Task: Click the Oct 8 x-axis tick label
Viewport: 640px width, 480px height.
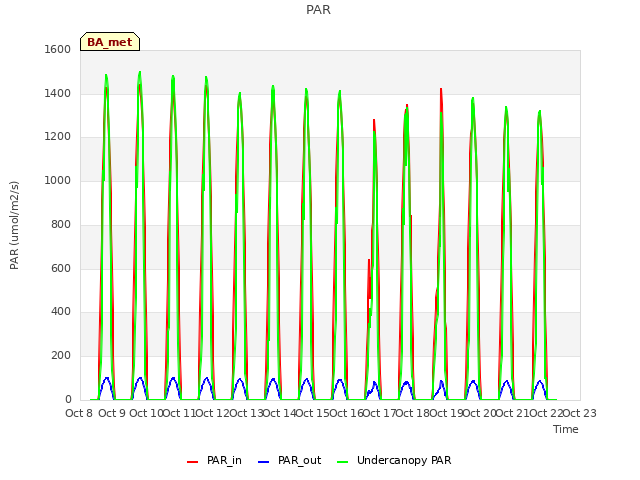Action: tap(79, 413)
